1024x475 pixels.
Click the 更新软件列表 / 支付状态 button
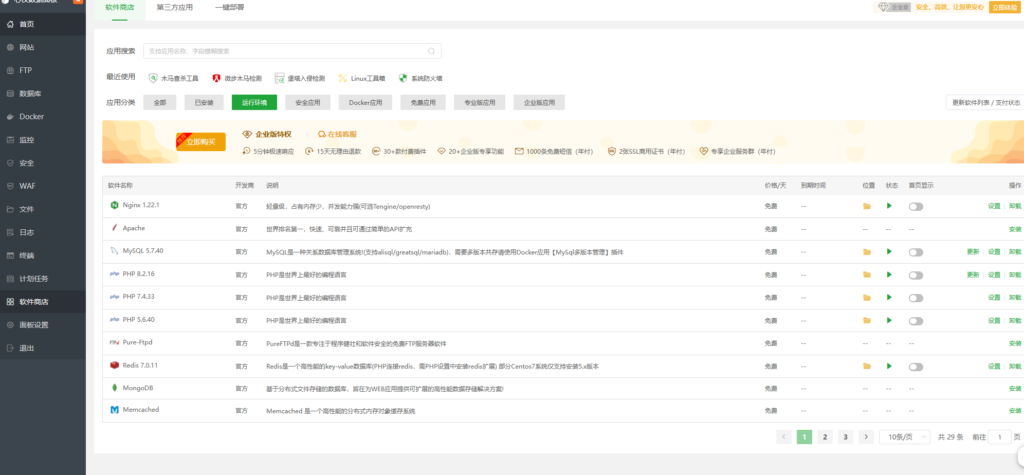pyautogui.click(x=985, y=103)
